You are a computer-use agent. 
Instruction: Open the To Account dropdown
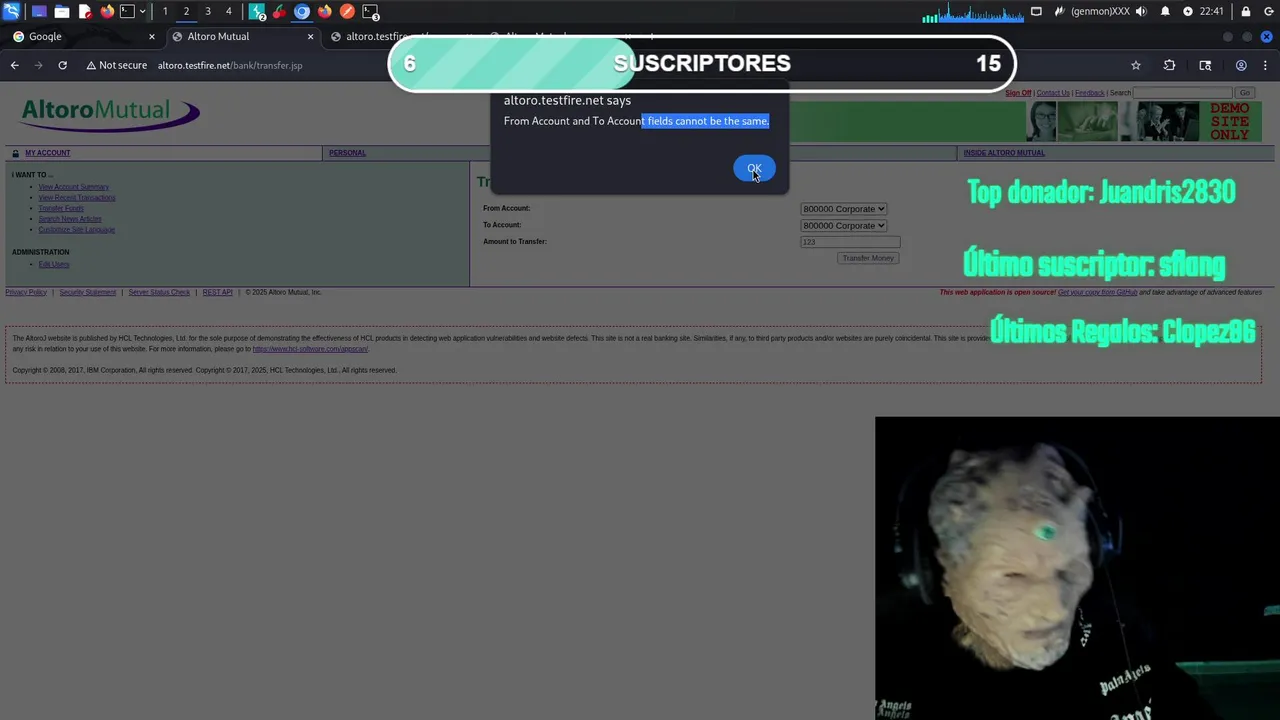844,225
